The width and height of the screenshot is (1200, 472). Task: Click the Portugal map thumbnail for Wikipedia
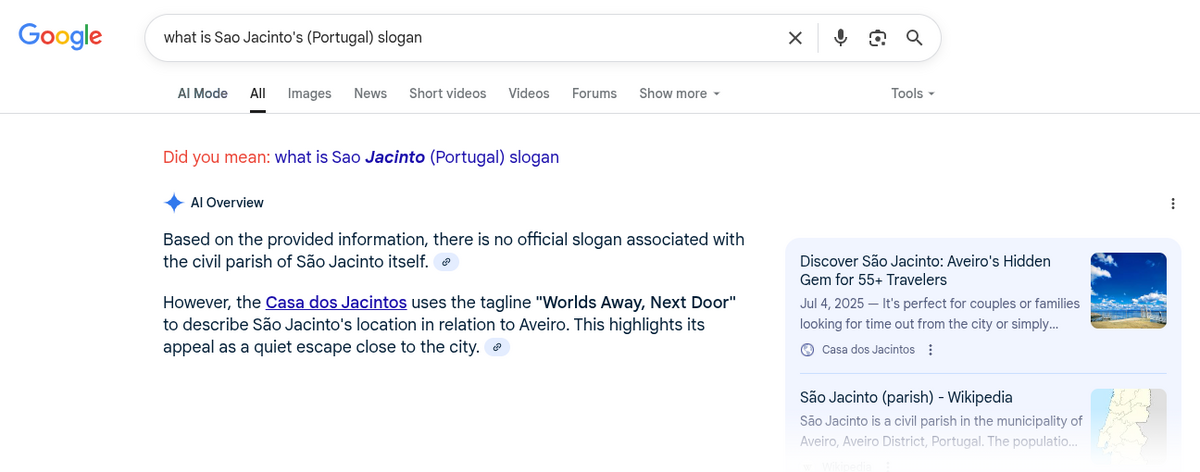pos(1128,426)
